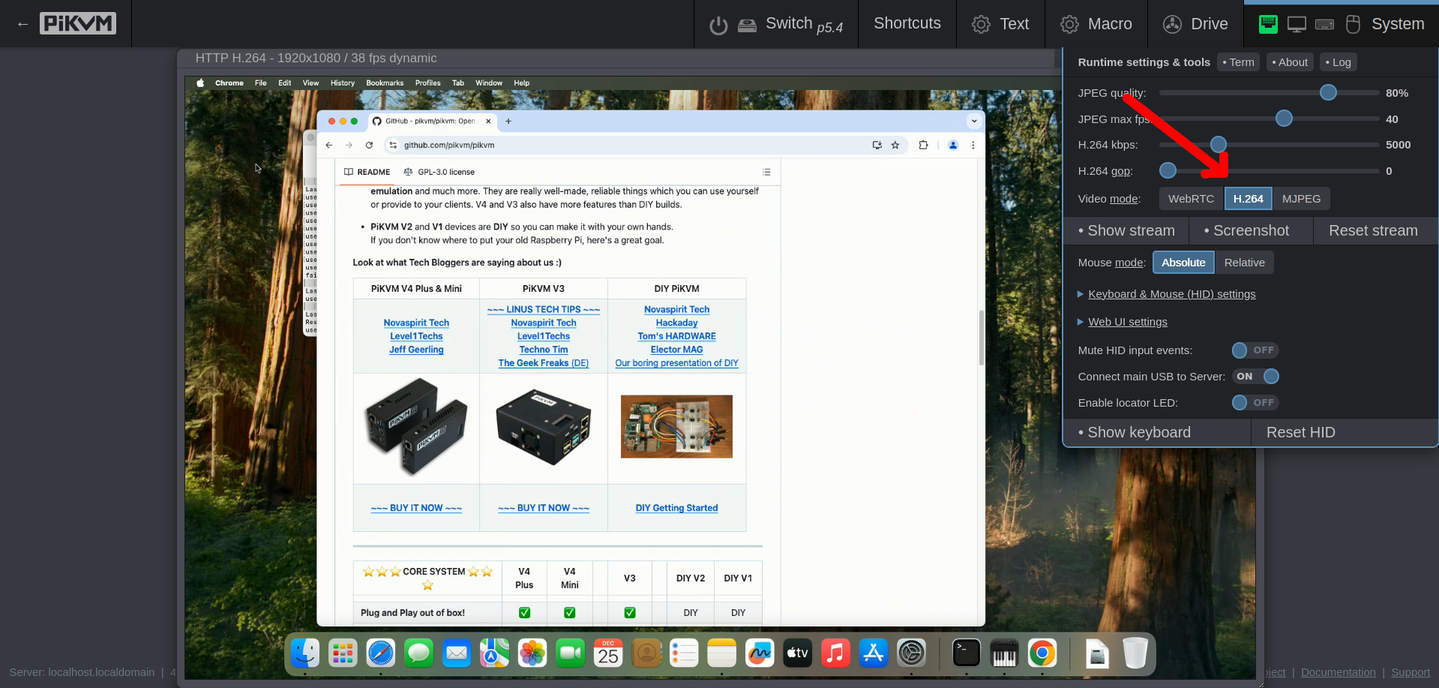The image size is (1439, 688).
Task: Click the monitor stream status icon
Action: coord(1296,23)
